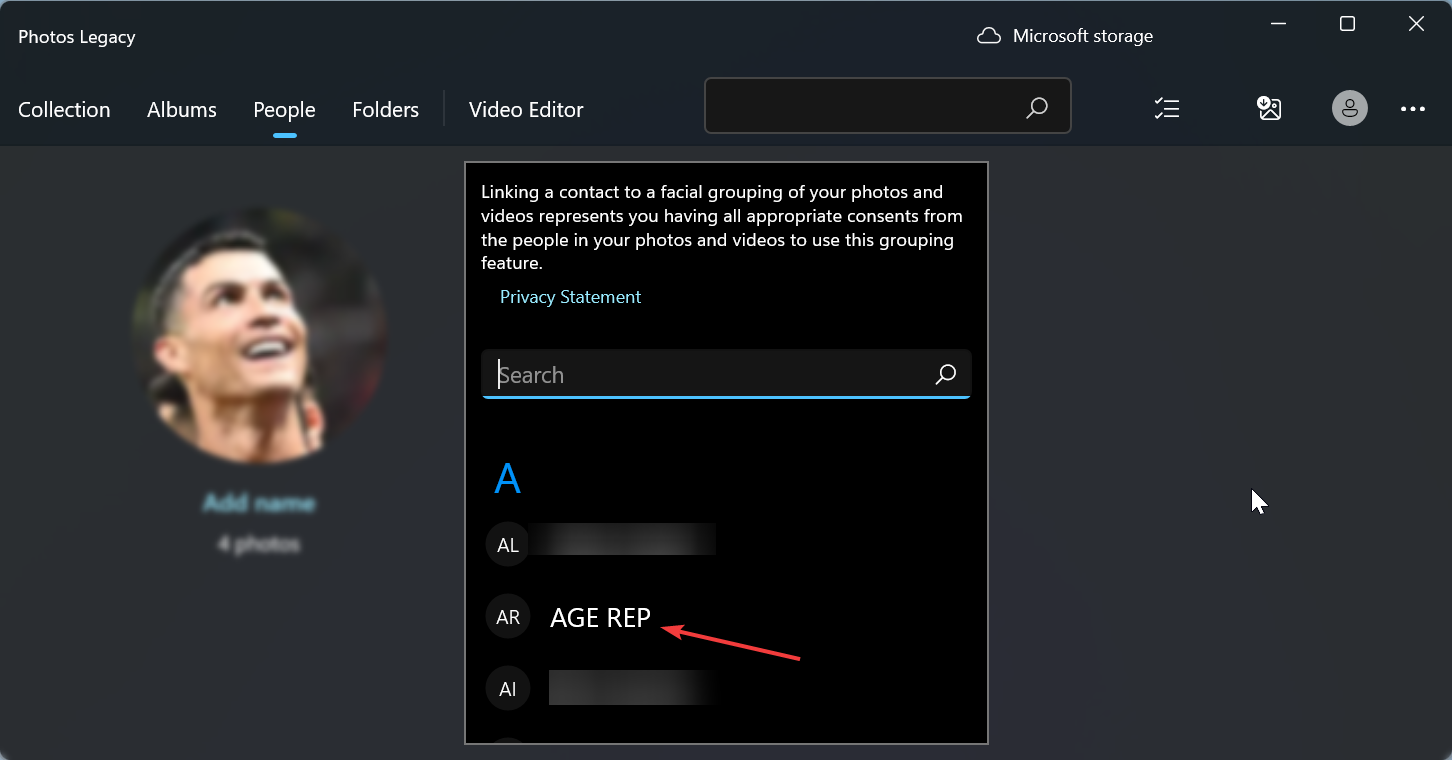
Task: Open the account profile icon
Action: click(1349, 109)
